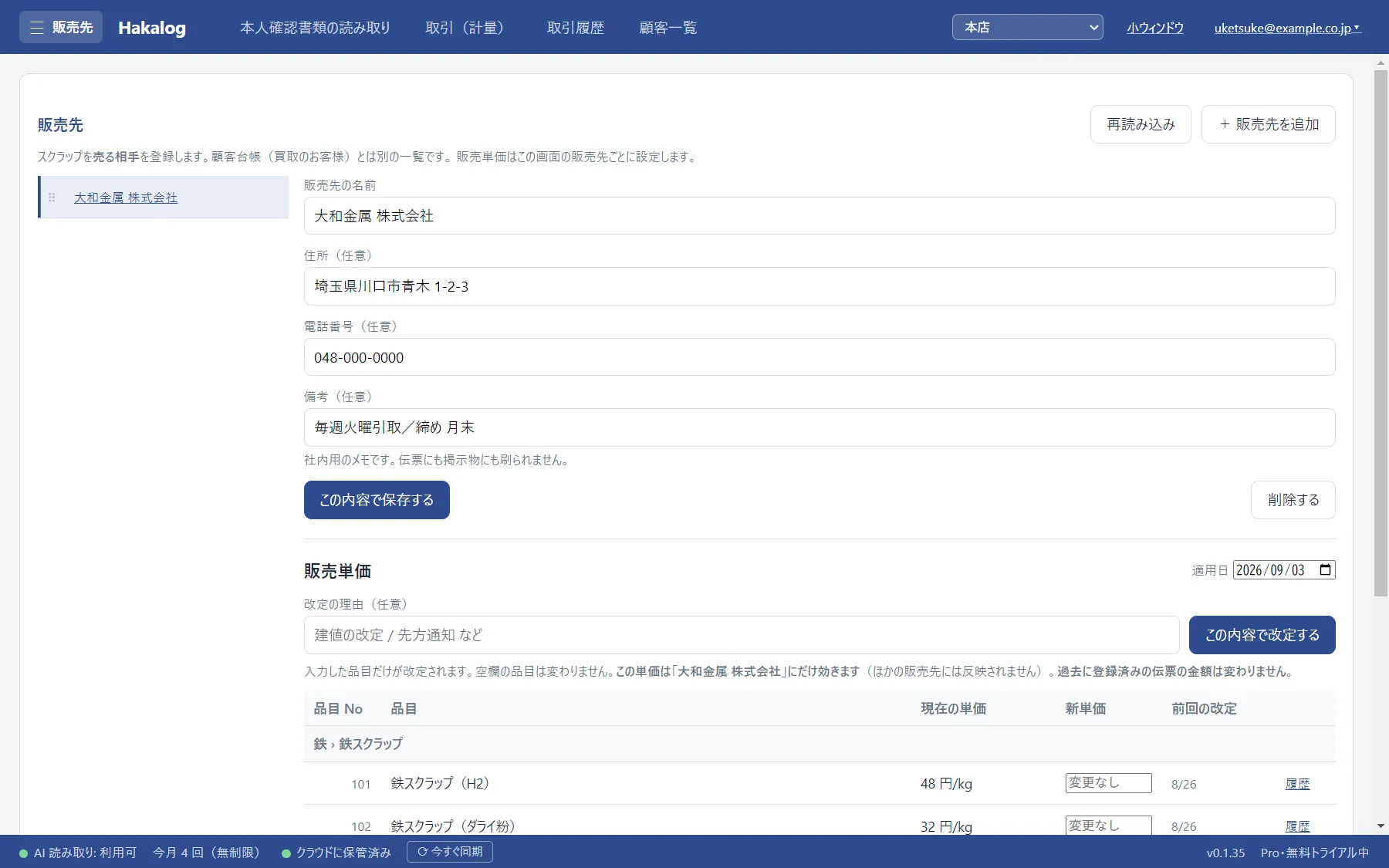Image resolution: width=1389 pixels, height=868 pixels.
Task: Click この内容で保存する button
Action: [377, 500]
